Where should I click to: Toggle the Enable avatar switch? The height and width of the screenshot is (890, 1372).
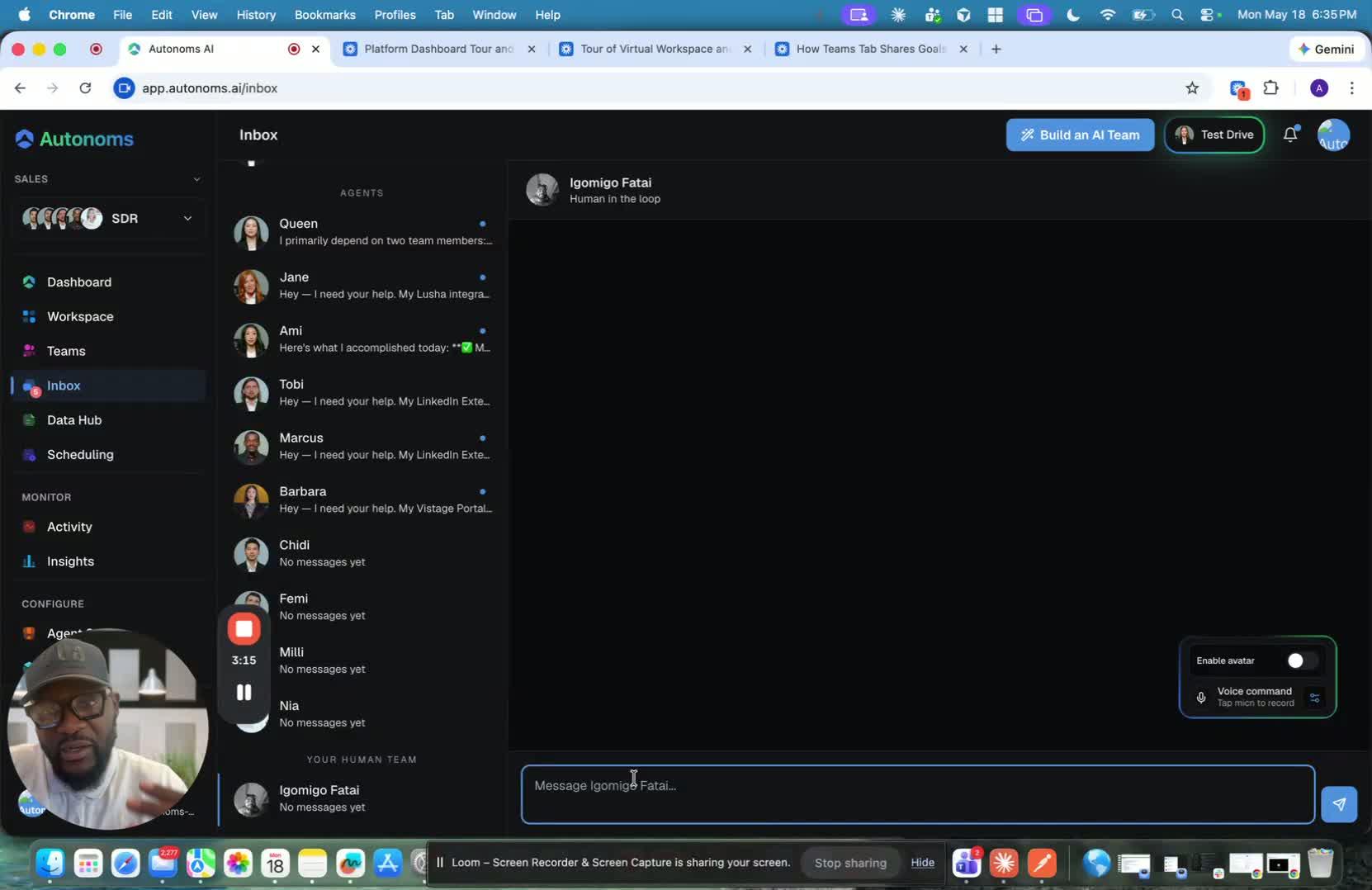coord(1302,660)
